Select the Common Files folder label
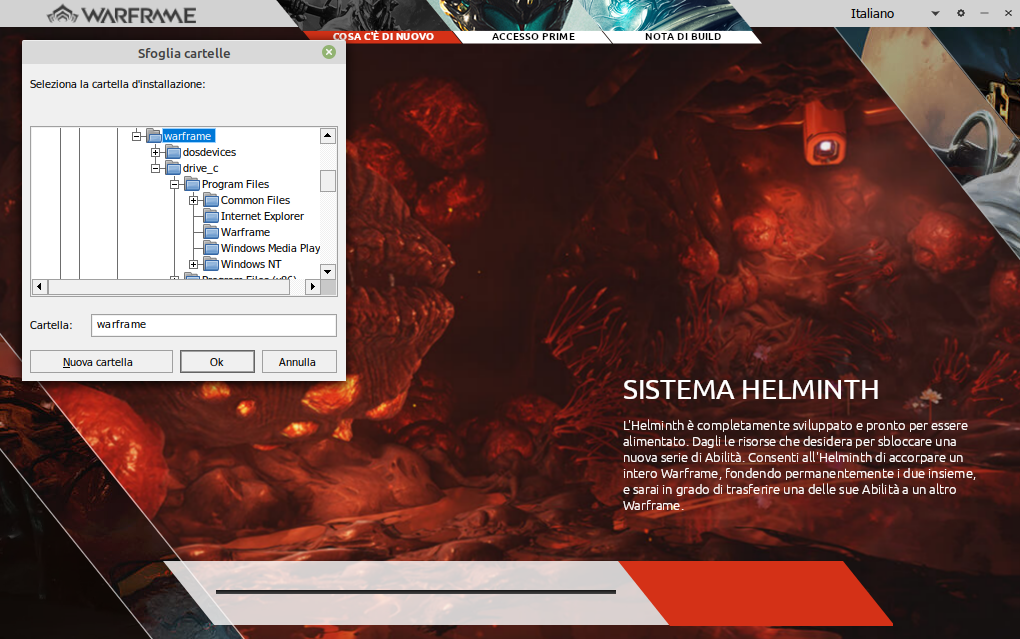 (256, 200)
